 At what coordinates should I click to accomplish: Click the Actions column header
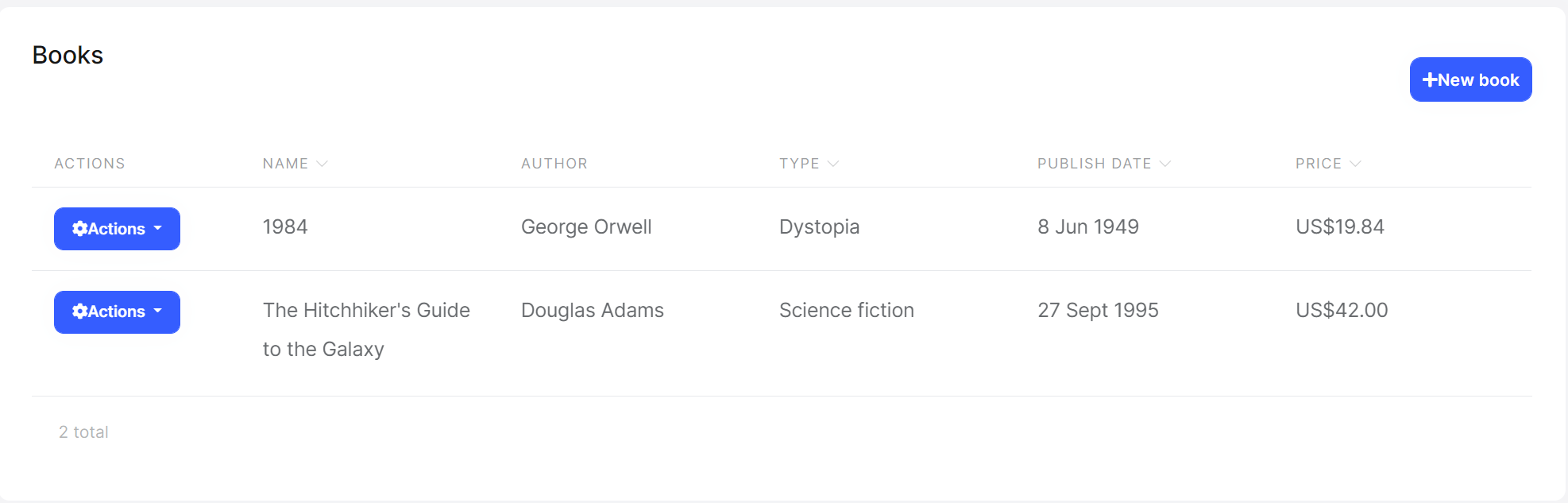tap(89, 163)
